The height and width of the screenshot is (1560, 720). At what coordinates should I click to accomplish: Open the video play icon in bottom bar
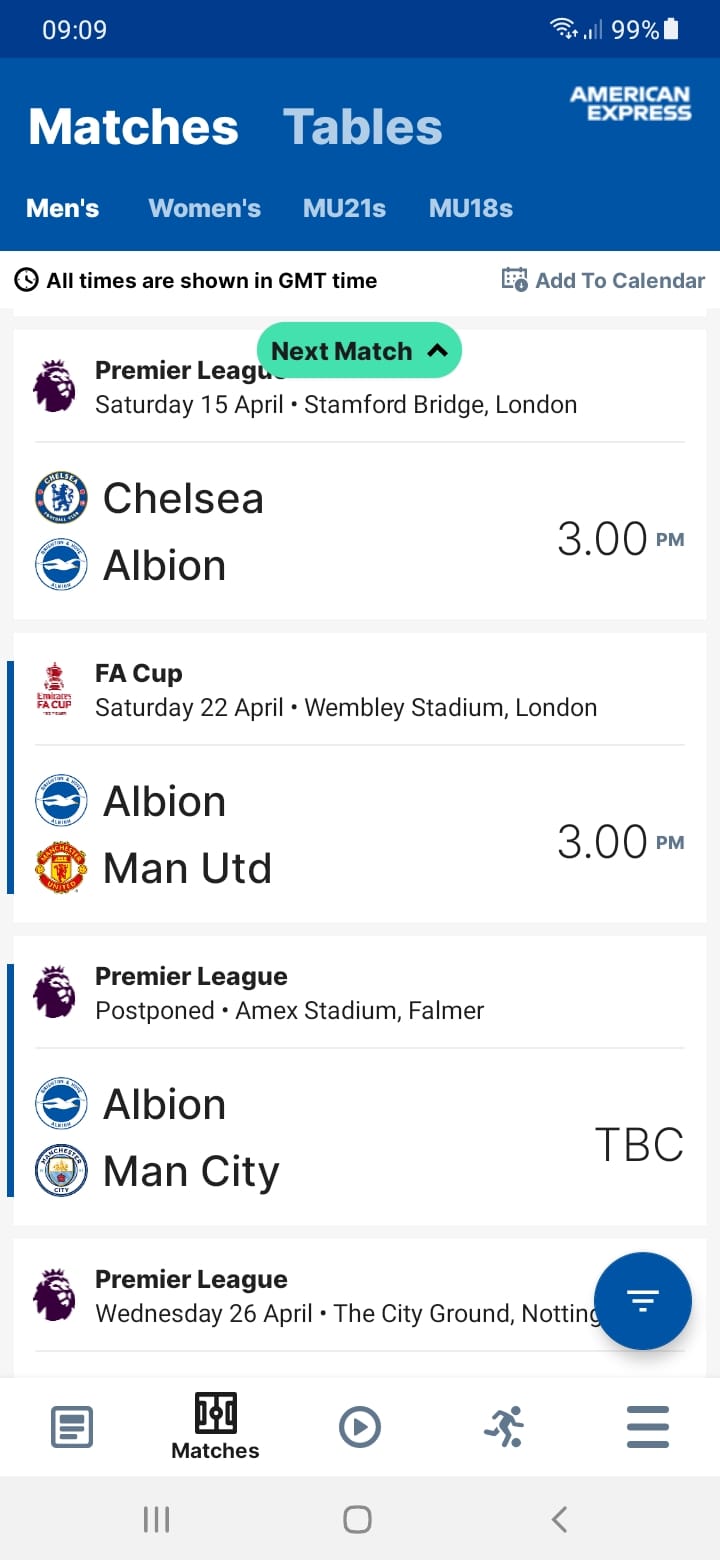pos(360,1426)
